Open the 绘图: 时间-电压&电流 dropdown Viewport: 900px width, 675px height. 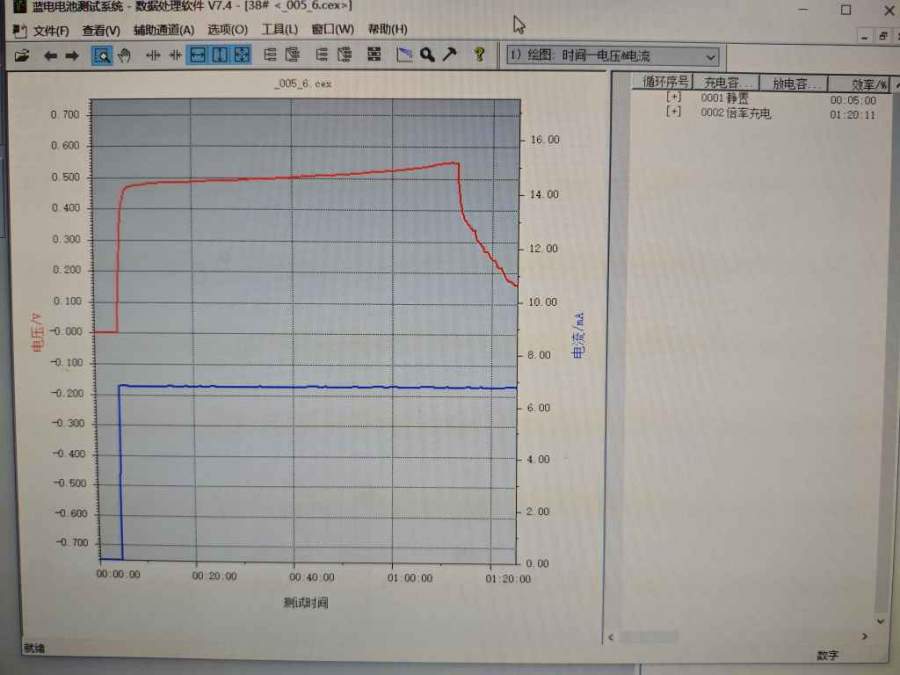[x=612, y=56]
